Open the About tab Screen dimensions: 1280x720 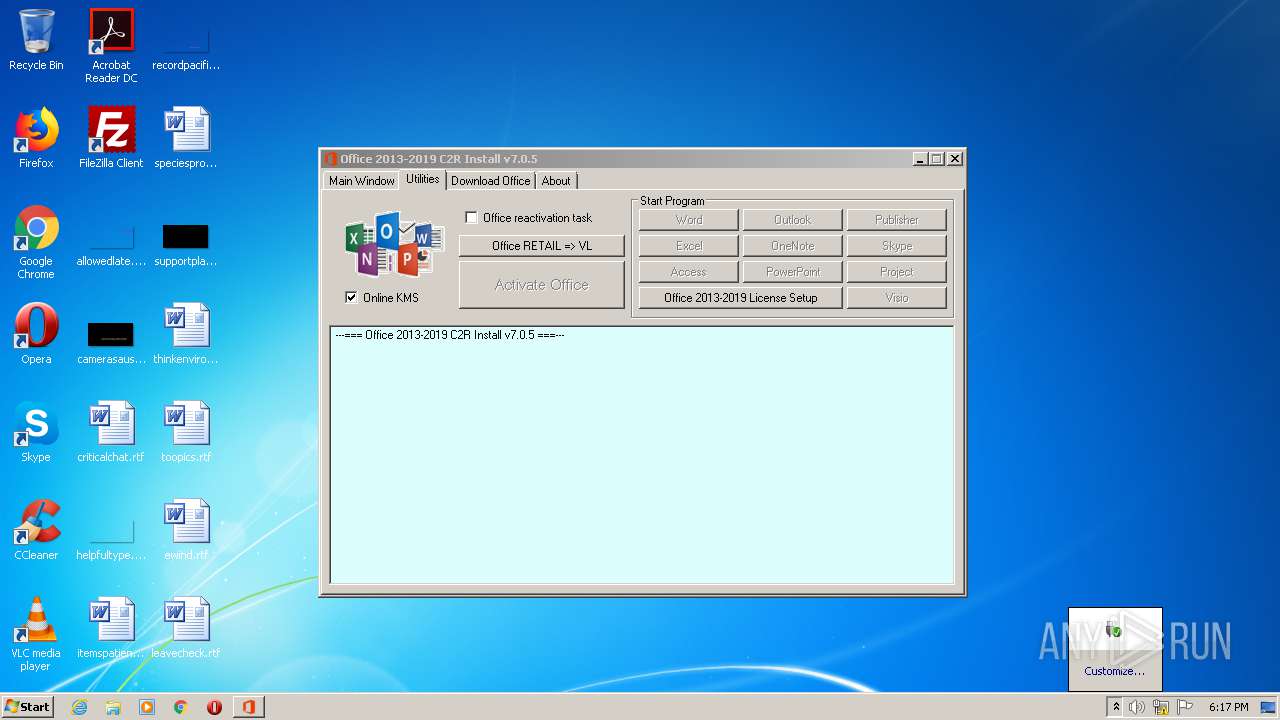click(556, 181)
